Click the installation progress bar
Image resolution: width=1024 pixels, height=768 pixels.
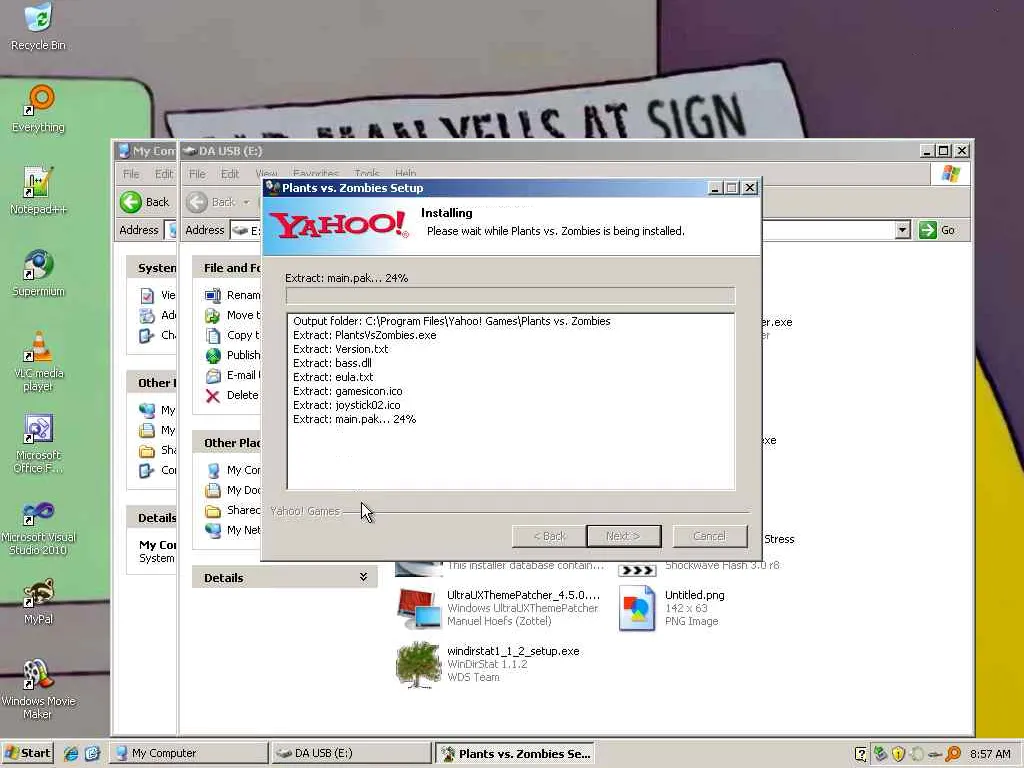[510, 296]
